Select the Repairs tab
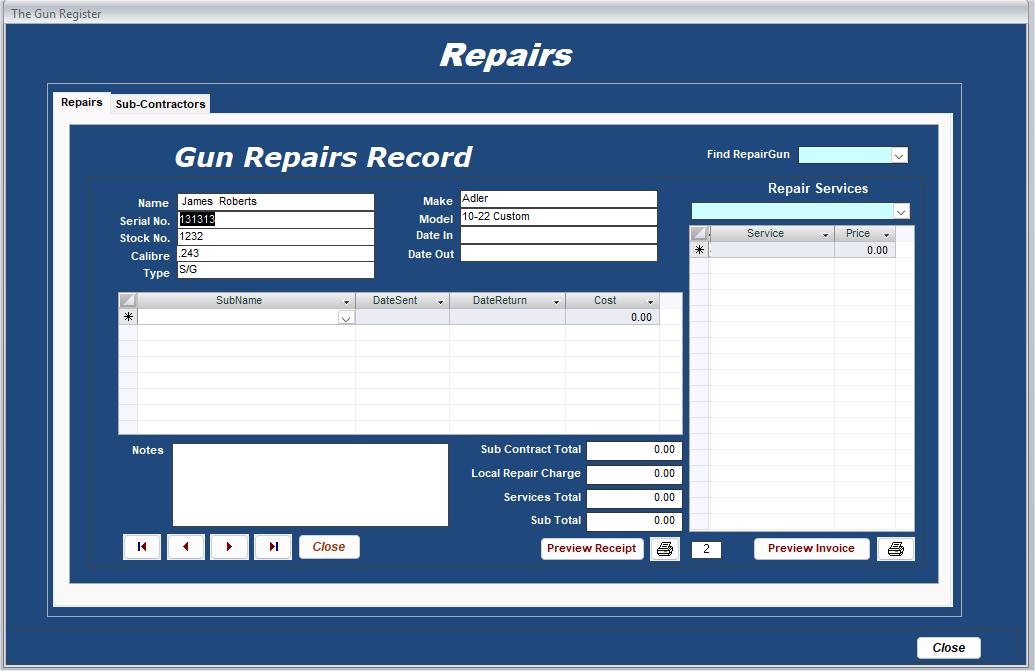Image resolution: width=1035 pixels, height=671 pixels. tap(81, 101)
